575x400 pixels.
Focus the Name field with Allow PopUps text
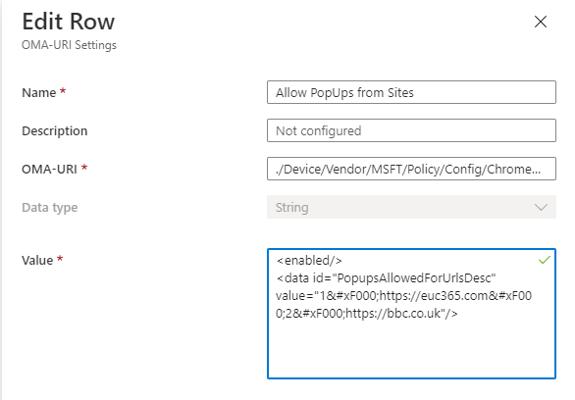(x=411, y=92)
